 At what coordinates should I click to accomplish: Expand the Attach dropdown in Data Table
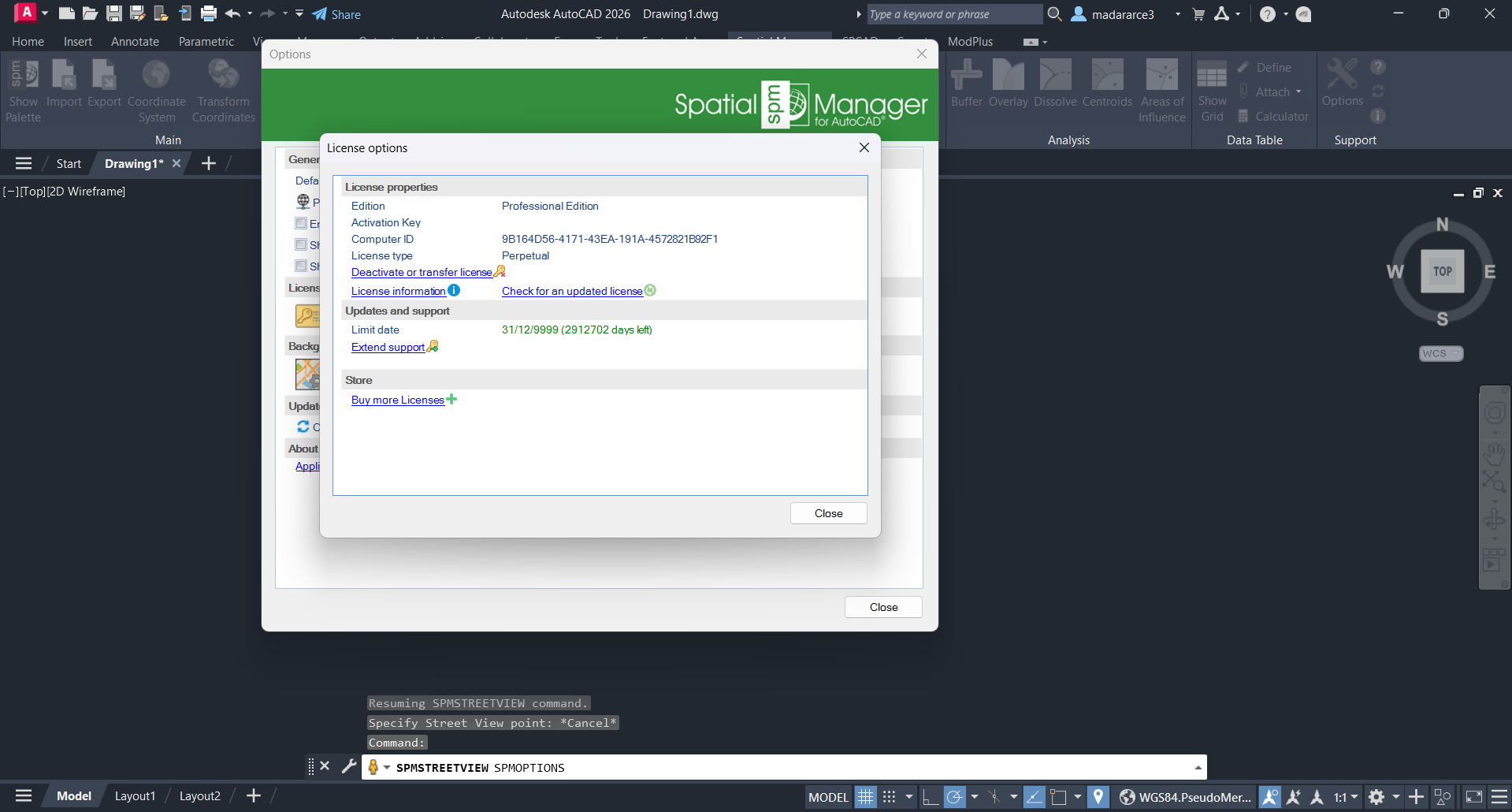pos(1298,91)
